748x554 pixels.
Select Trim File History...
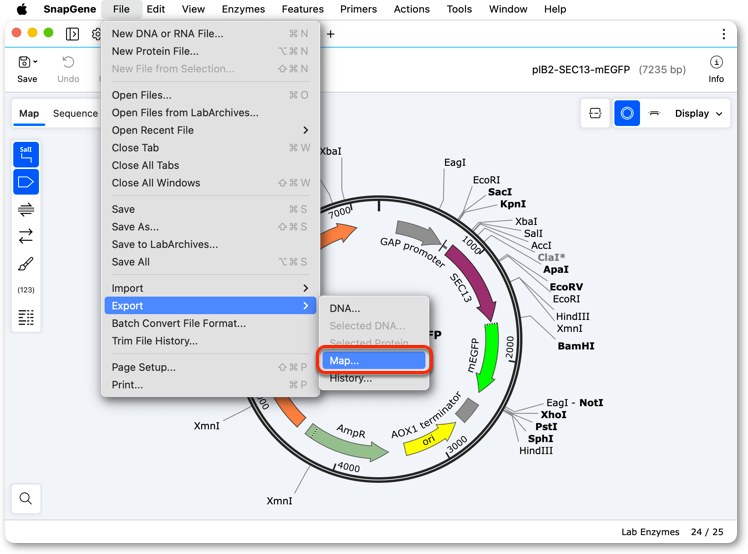(x=210, y=341)
